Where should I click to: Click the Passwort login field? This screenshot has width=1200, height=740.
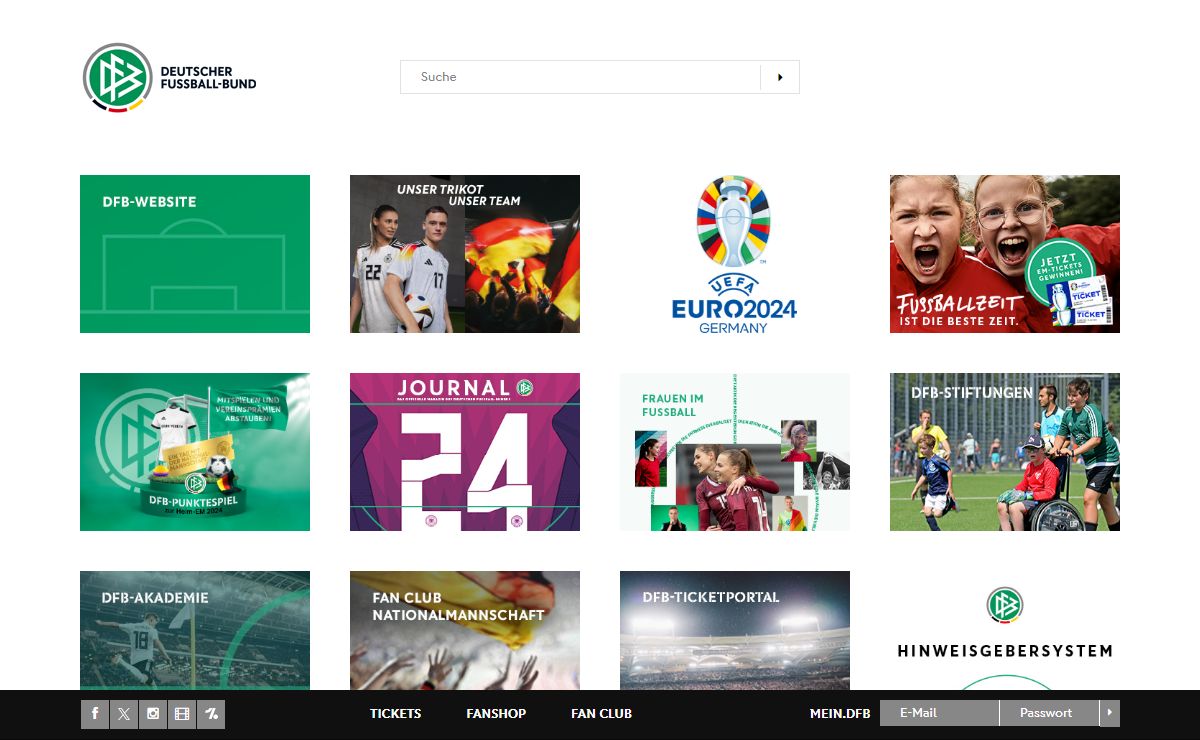tap(1049, 713)
